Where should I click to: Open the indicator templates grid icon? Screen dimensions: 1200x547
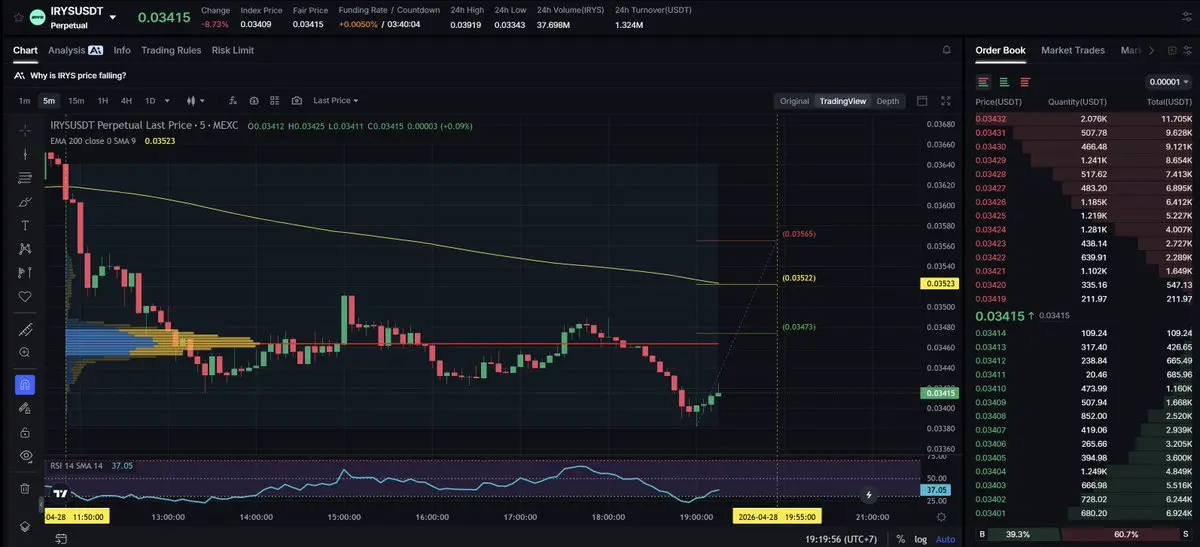click(275, 101)
